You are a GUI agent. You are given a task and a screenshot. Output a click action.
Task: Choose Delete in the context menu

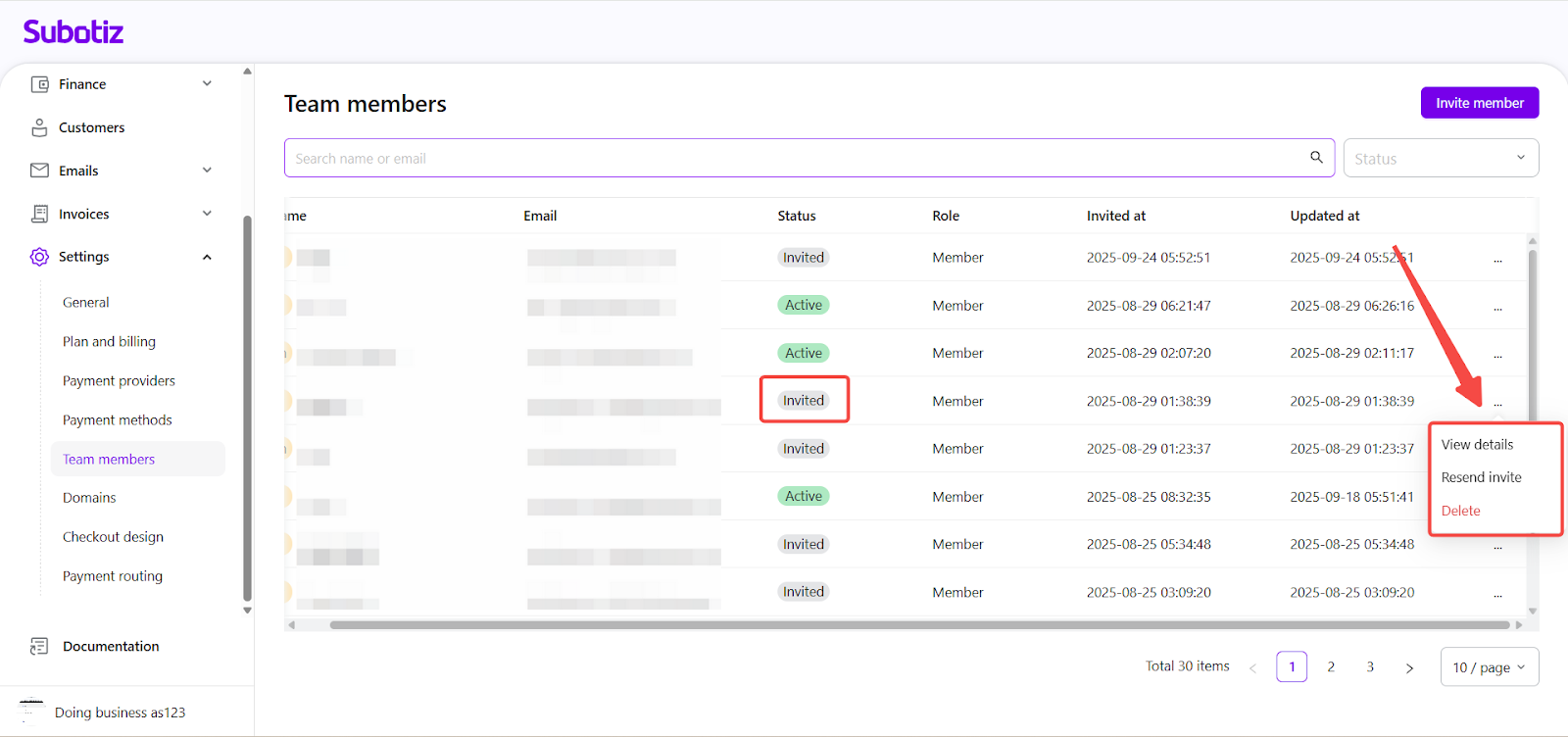click(1460, 511)
